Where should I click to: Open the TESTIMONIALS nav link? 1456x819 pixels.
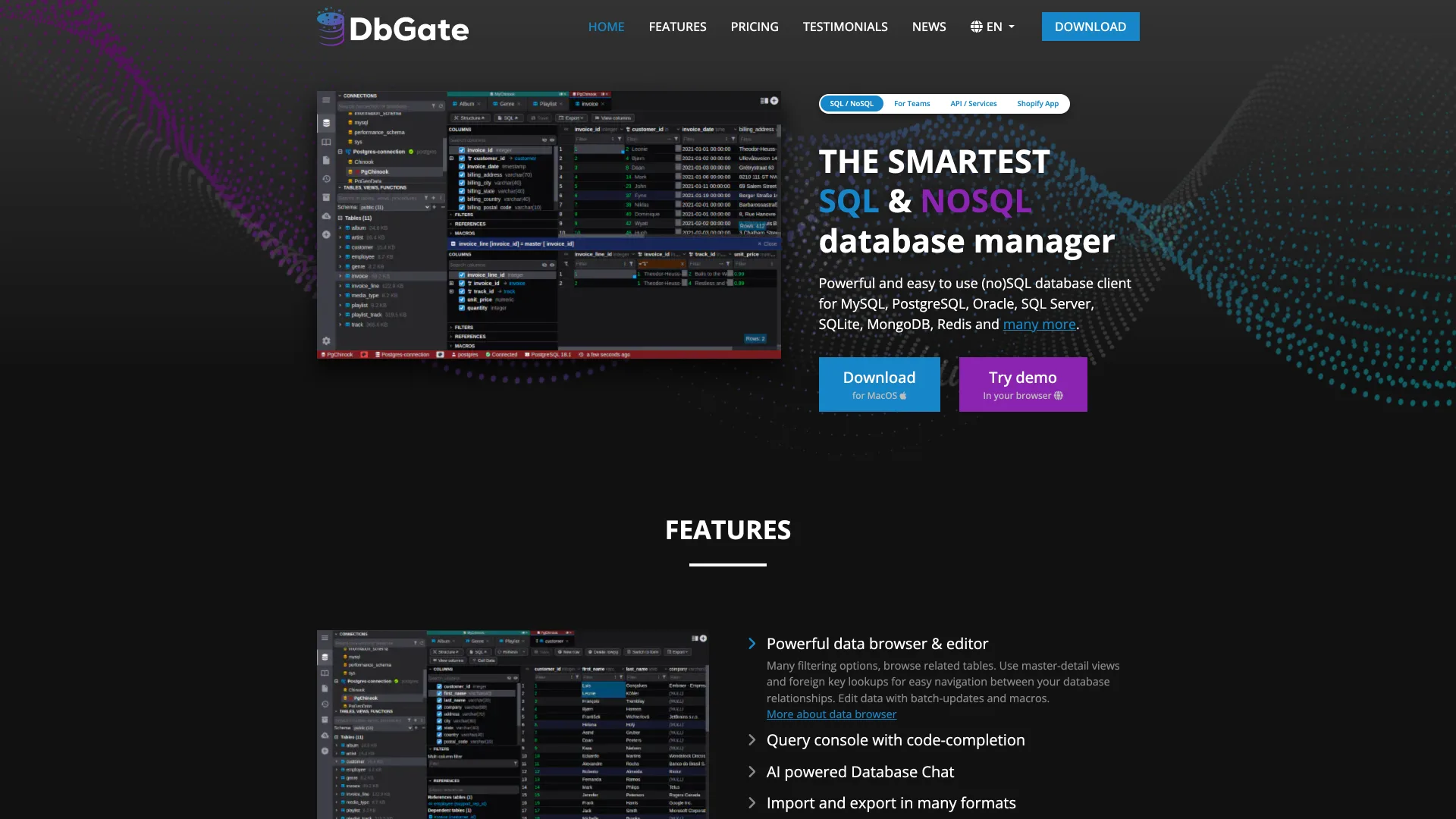point(845,27)
